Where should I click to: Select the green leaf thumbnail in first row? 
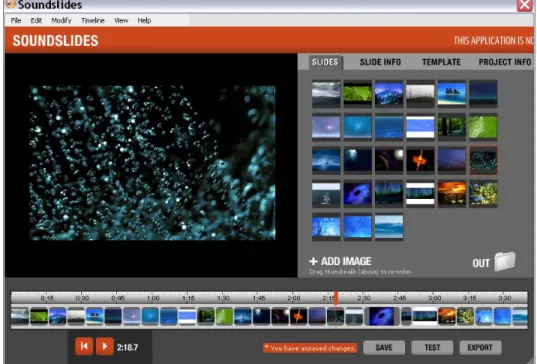click(x=358, y=94)
